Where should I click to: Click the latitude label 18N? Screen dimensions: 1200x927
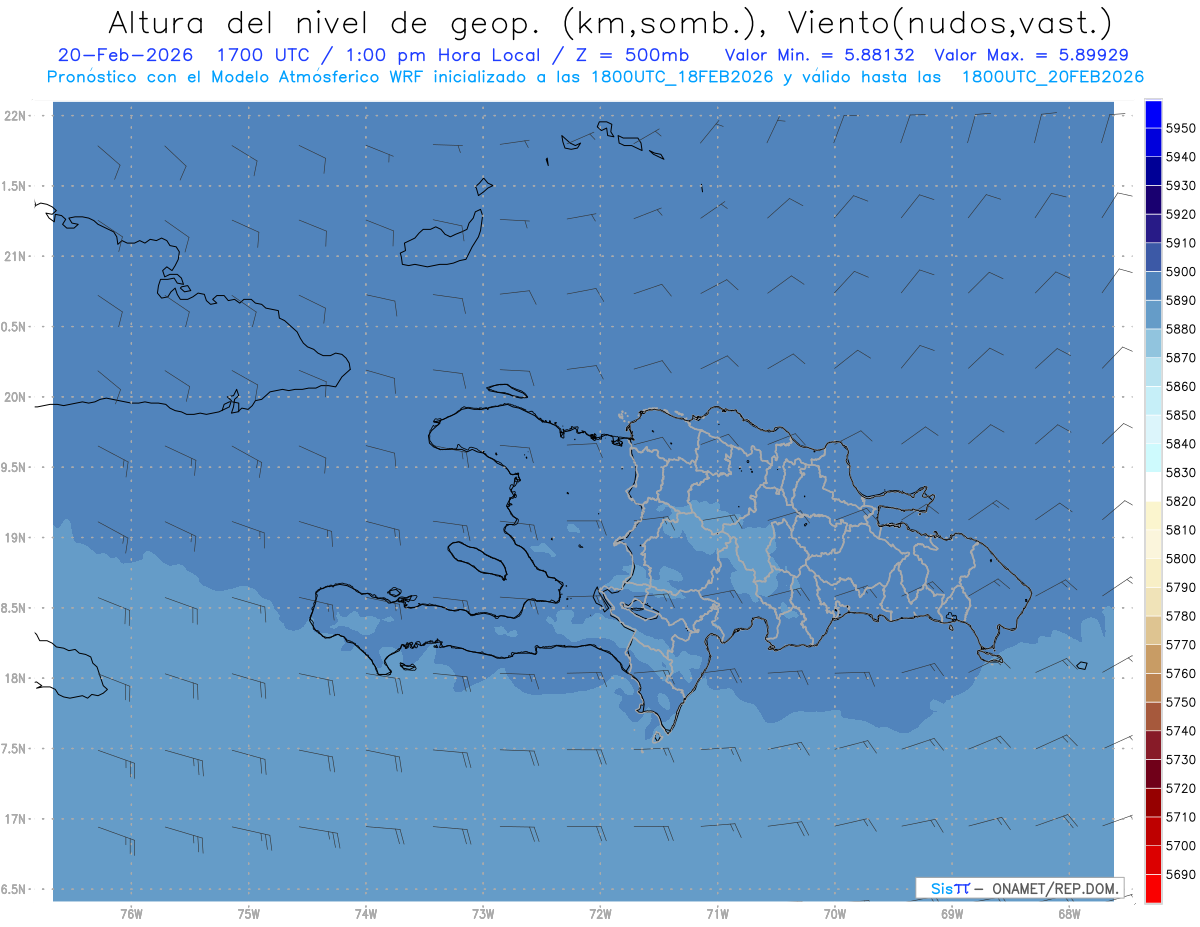click(15, 678)
